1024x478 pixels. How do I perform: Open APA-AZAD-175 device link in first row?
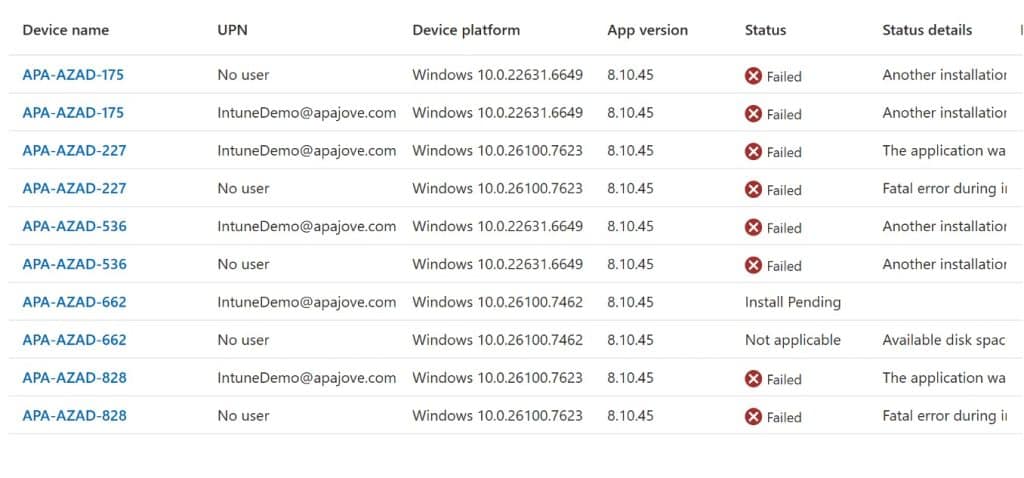[73, 75]
